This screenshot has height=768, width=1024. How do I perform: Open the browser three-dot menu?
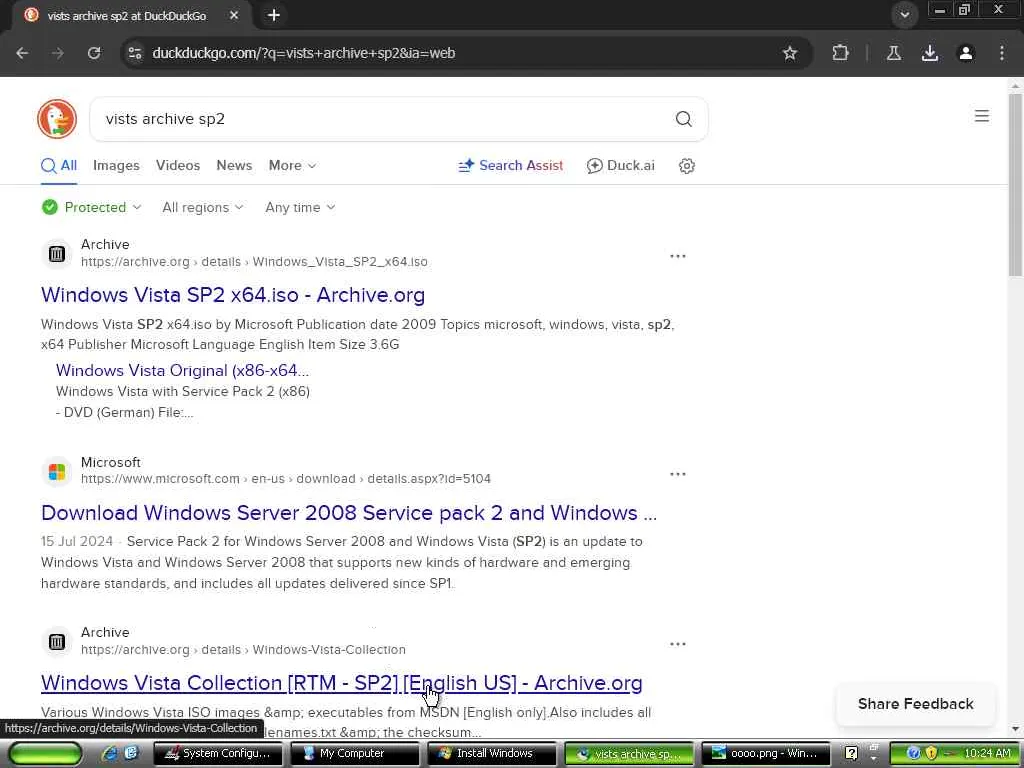click(1002, 53)
